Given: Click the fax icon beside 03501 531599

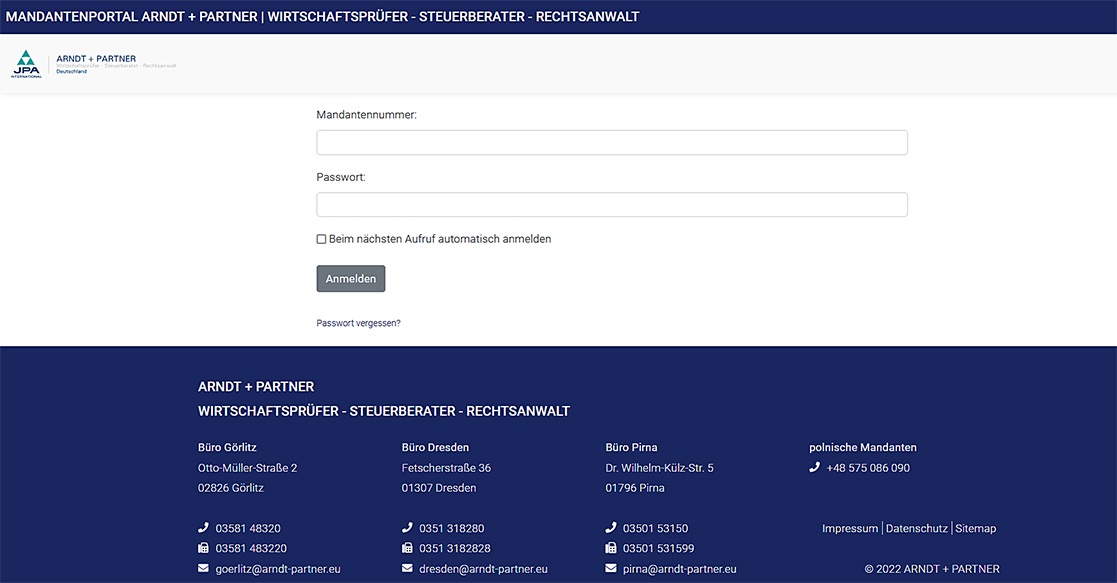Looking at the screenshot, I should point(611,548).
